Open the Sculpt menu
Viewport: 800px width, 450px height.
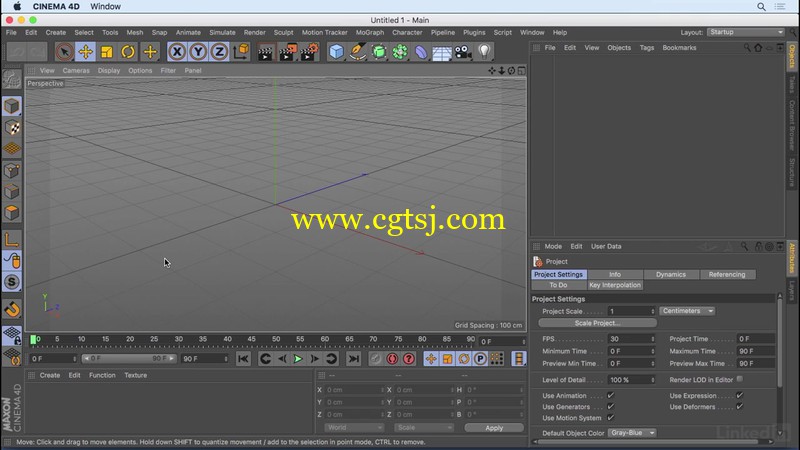pyautogui.click(x=283, y=32)
